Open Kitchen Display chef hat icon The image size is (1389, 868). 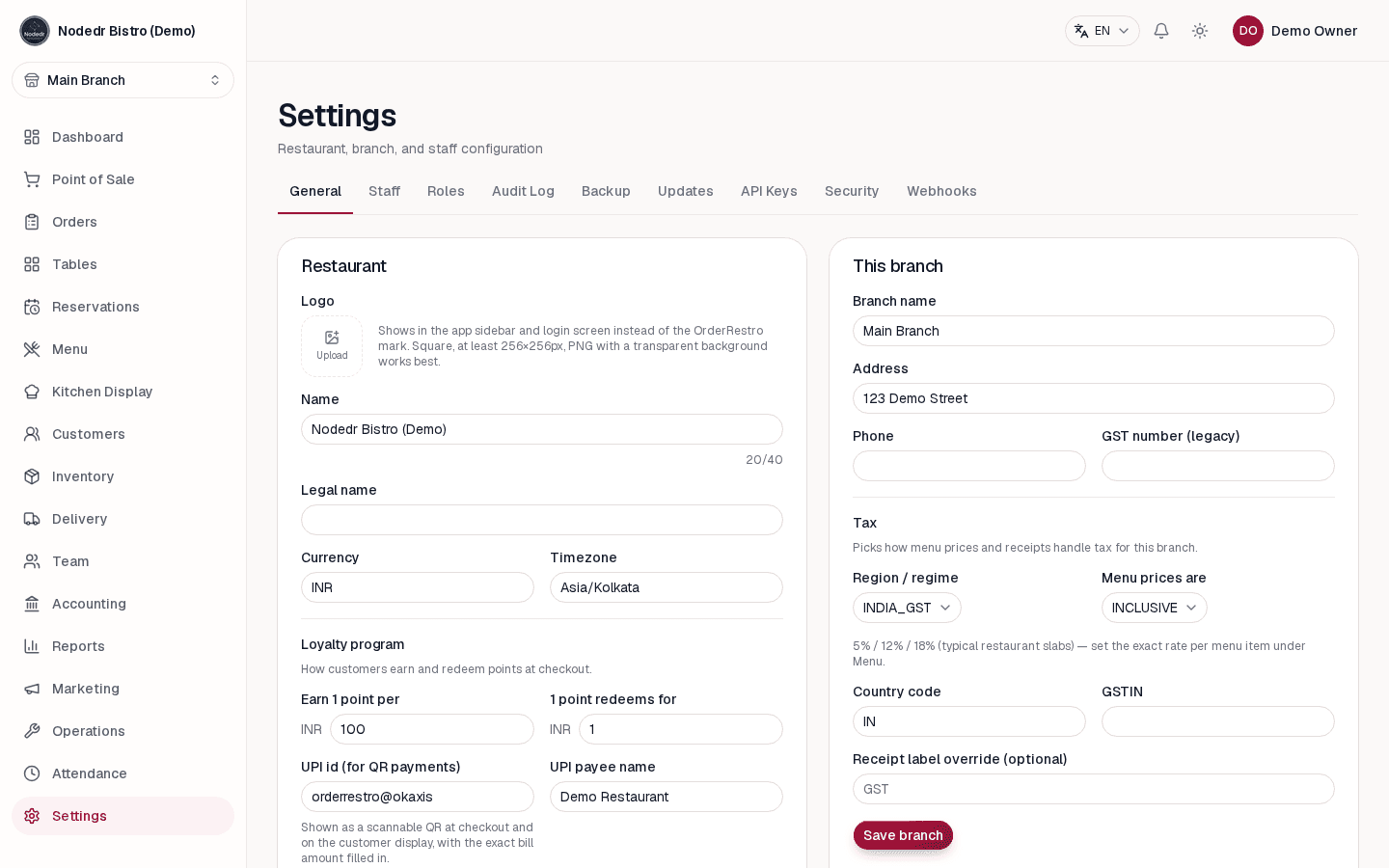click(32, 392)
